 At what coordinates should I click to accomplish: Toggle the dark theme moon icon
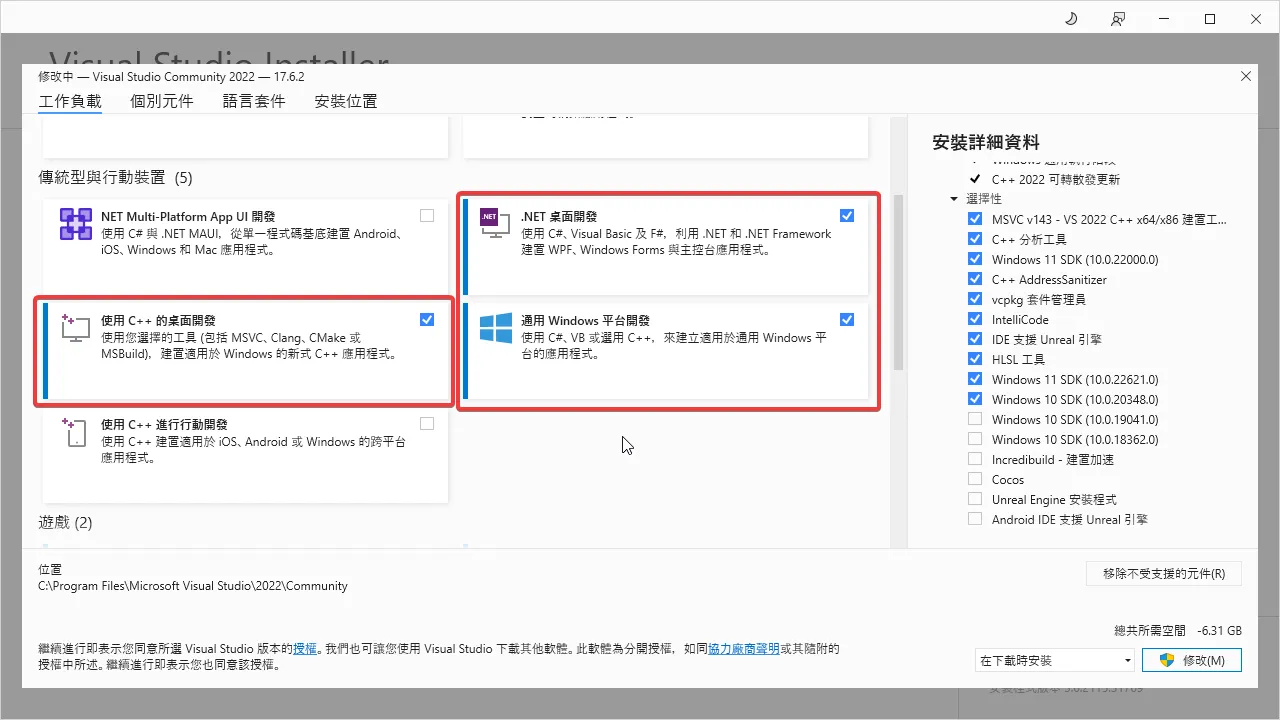[x=1070, y=18]
